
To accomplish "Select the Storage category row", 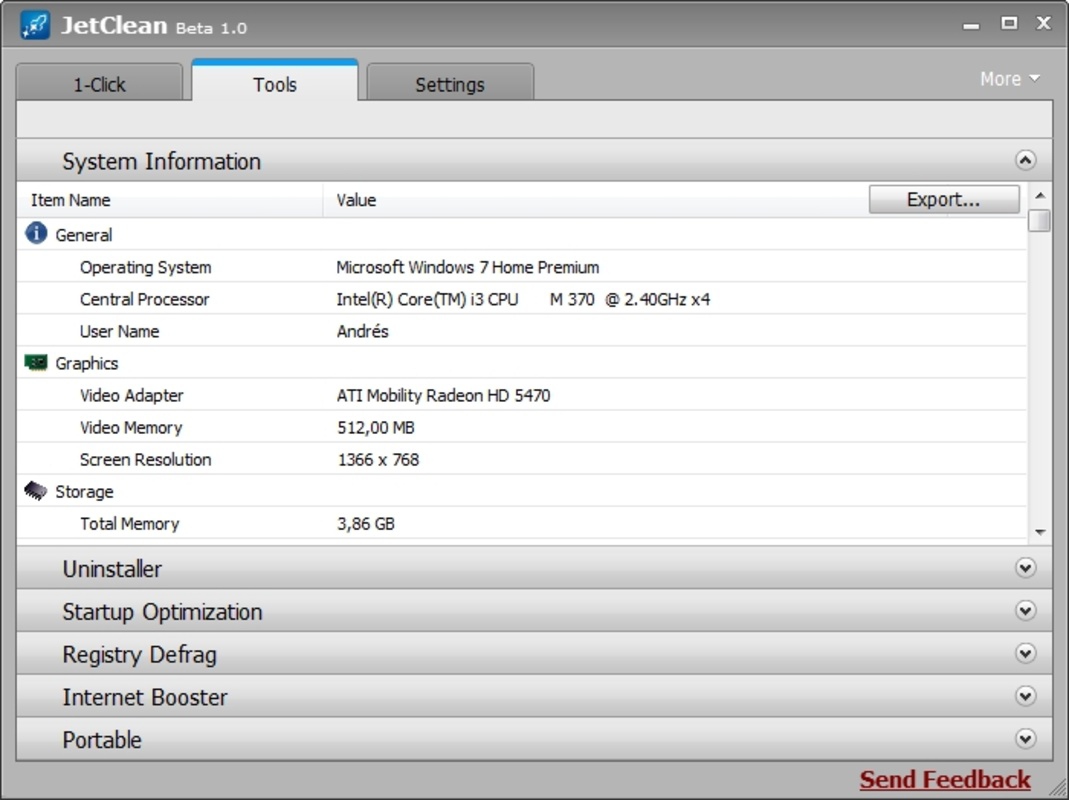I will [522, 491].
